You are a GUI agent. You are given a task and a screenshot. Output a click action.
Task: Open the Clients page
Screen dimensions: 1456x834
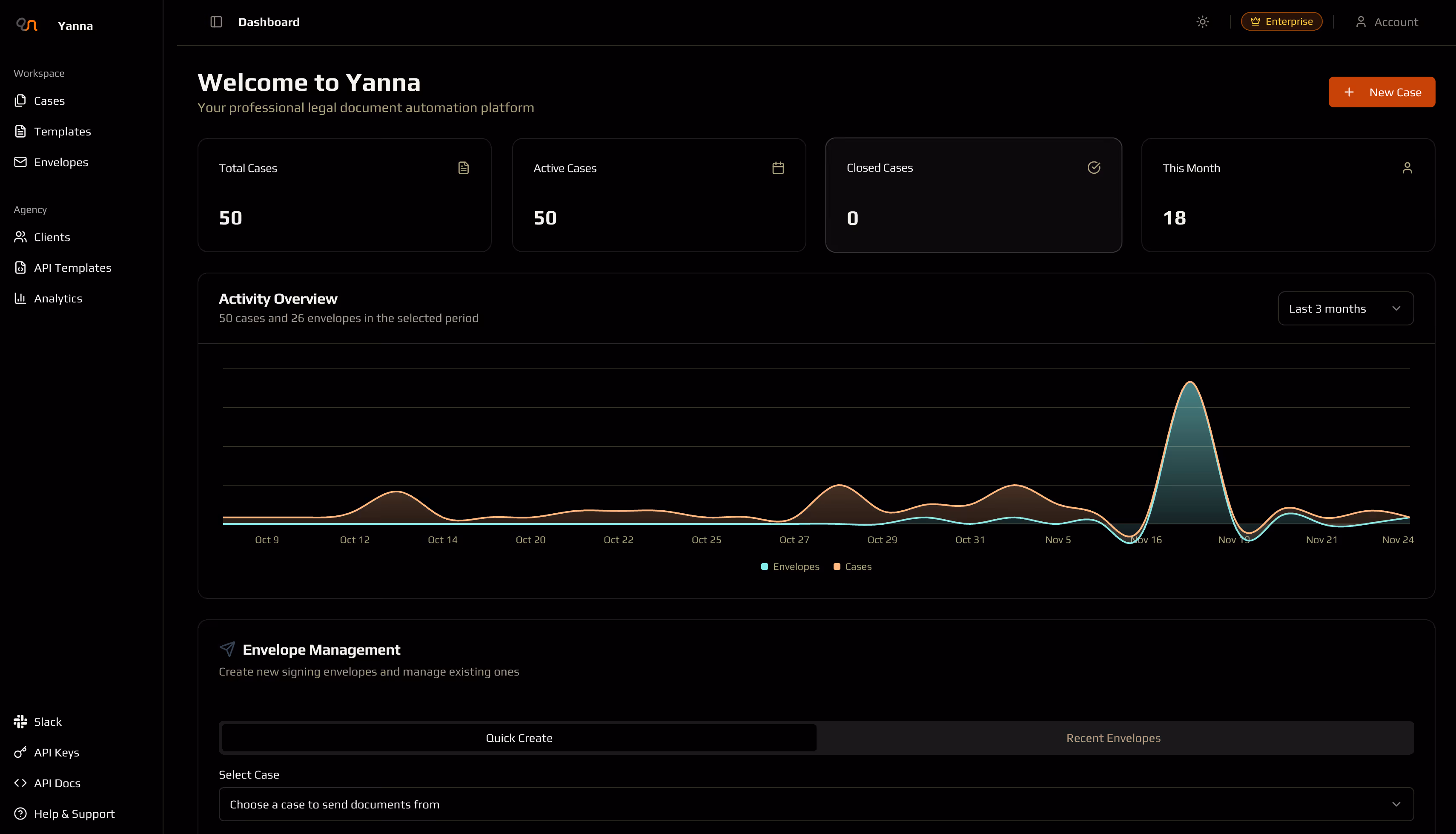[52, 237]
